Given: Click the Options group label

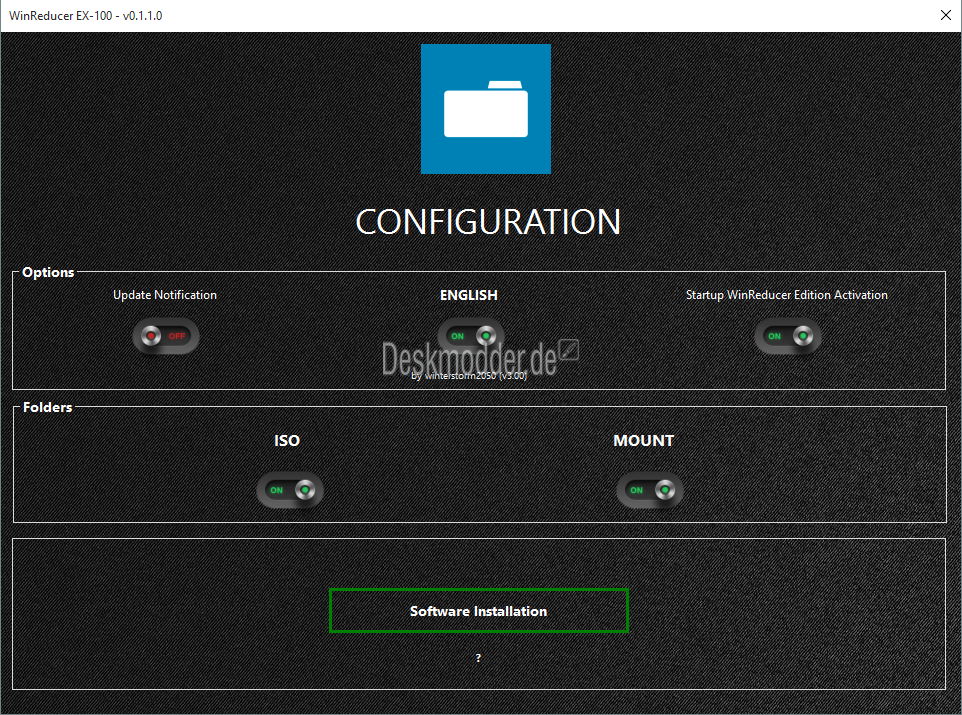Looking at the screenshot, I should click(48, 272).
